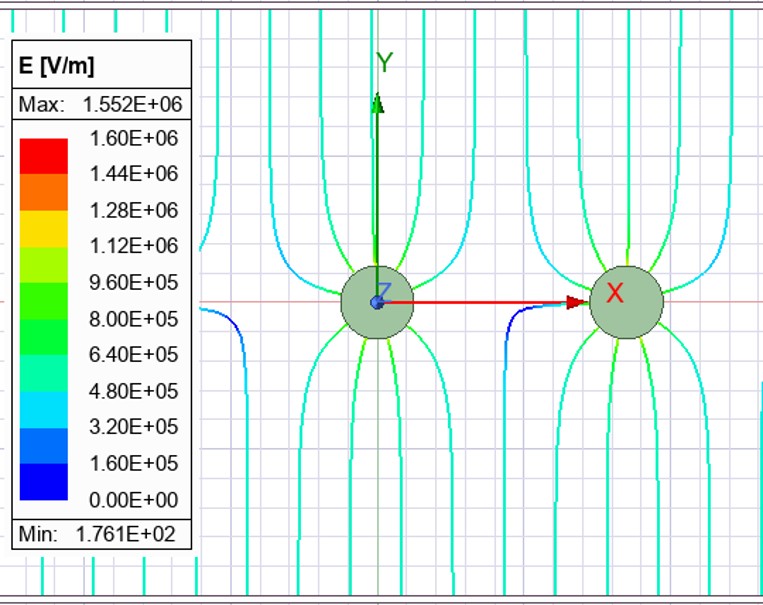
Task: Pick the cyan legend color band
Action: pos(43,409)
